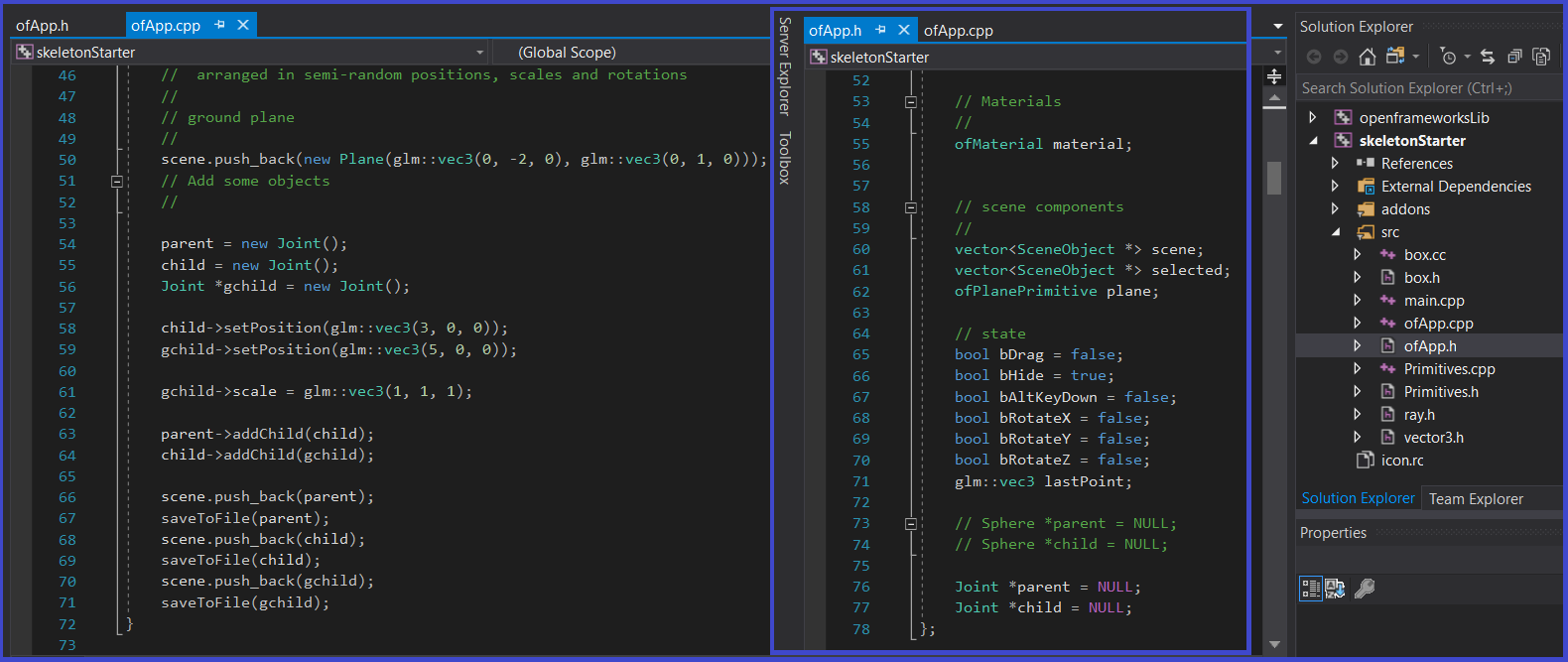Viewport: 1568px width, 662px height.
Task: Open the Server Explorer side tab
Action: [x=785, y=66]
